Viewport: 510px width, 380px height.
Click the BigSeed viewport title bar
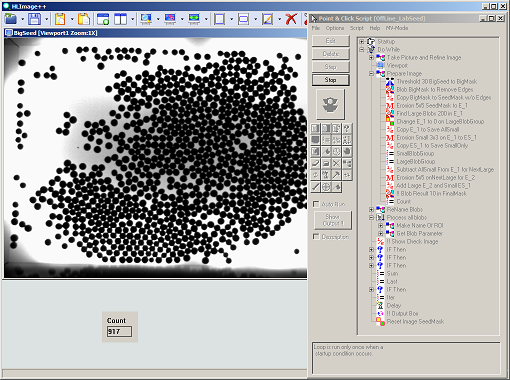point(155,33)
